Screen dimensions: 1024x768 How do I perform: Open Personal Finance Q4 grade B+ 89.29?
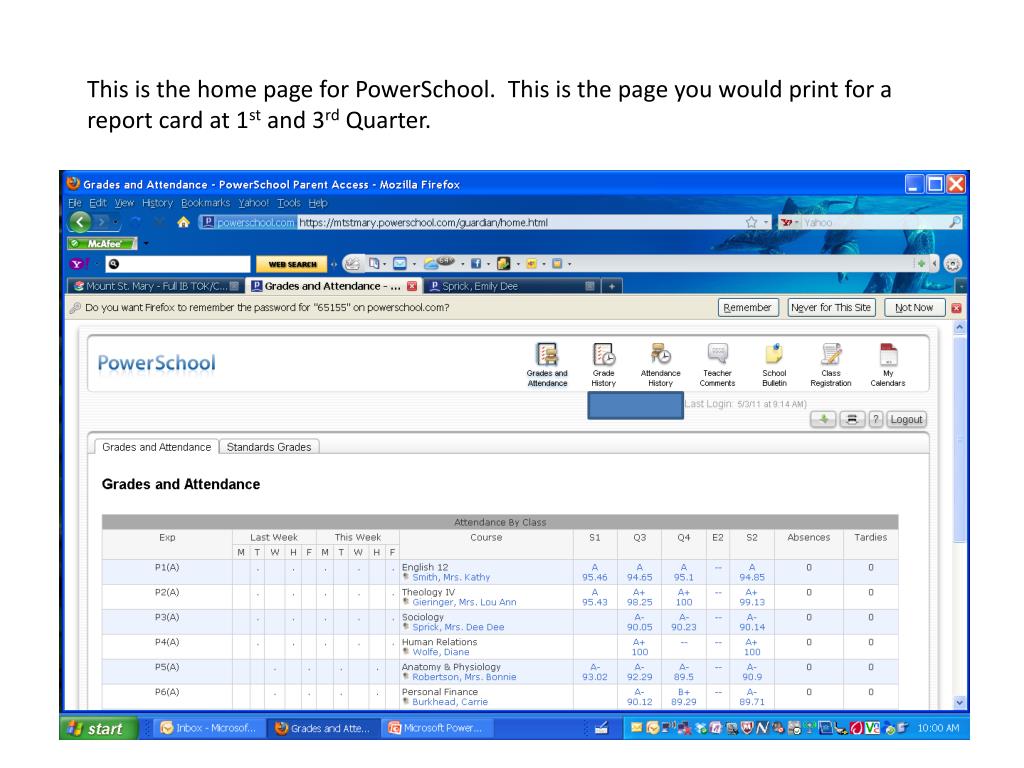(684, 696)
